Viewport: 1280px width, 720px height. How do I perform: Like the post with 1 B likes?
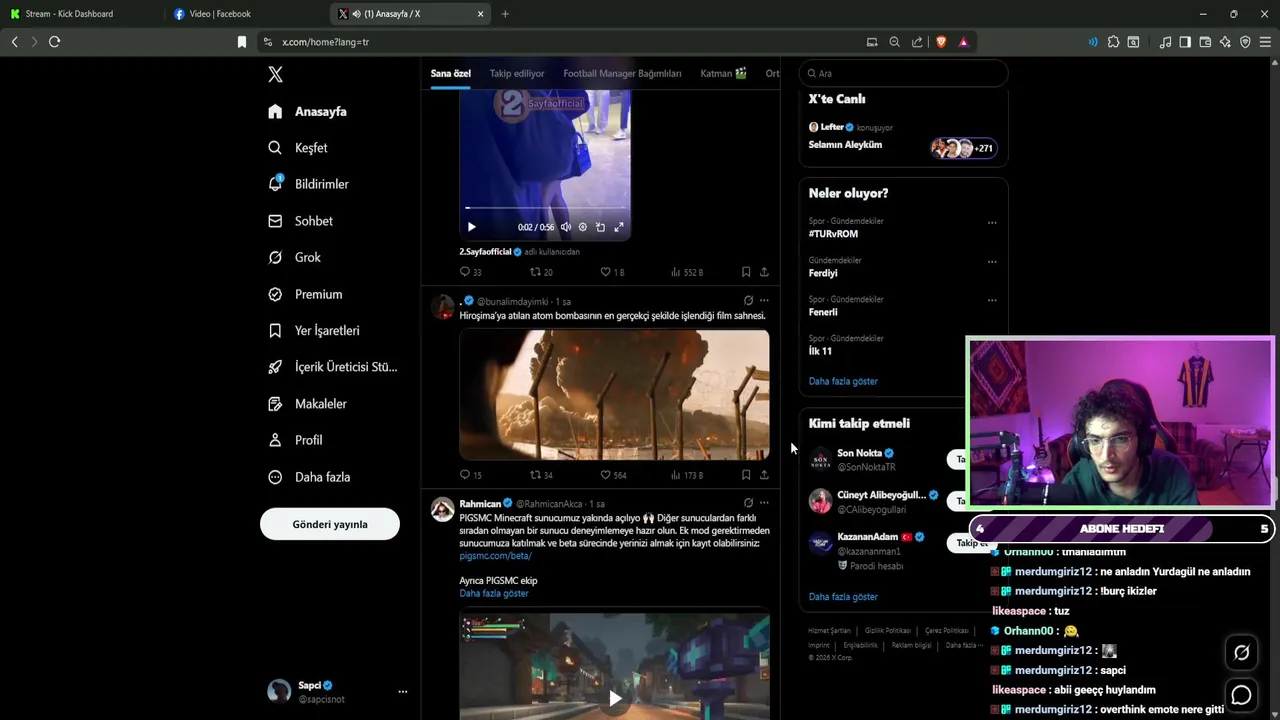[x=612, y=272]
